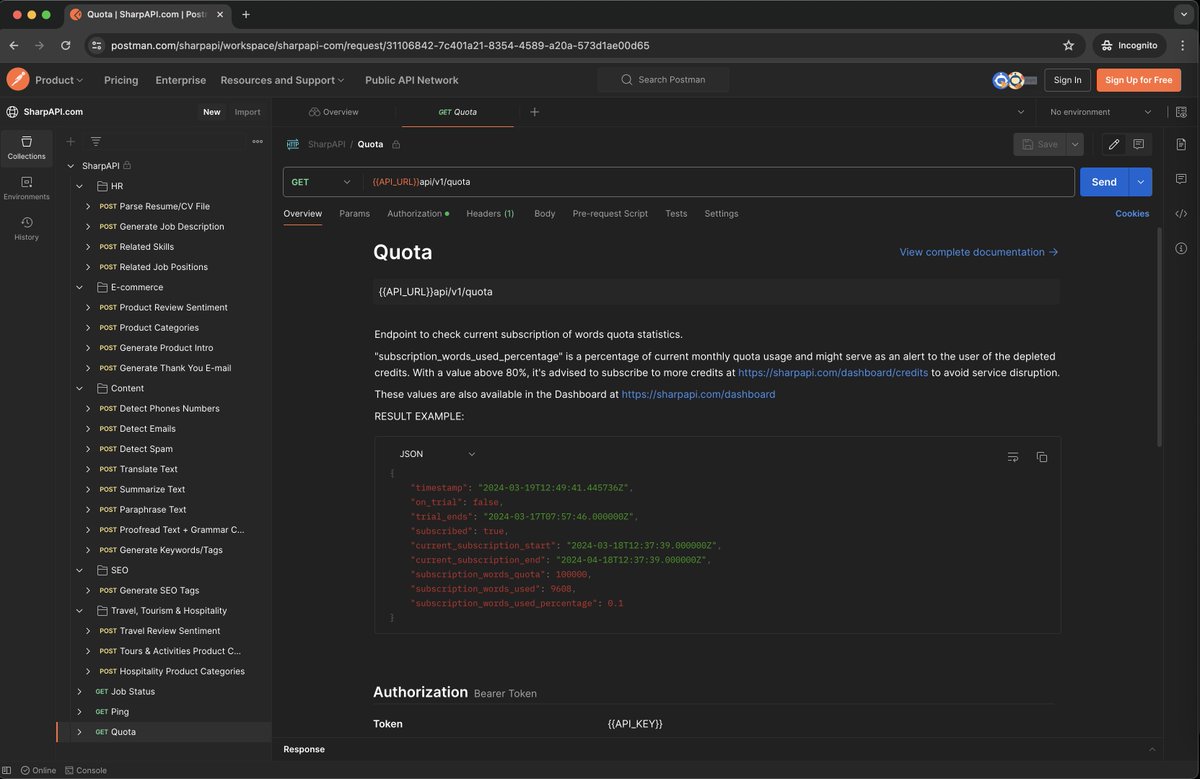Collapse the Content folder
This screenshot has width=1200, height=779.
point(80,388)
